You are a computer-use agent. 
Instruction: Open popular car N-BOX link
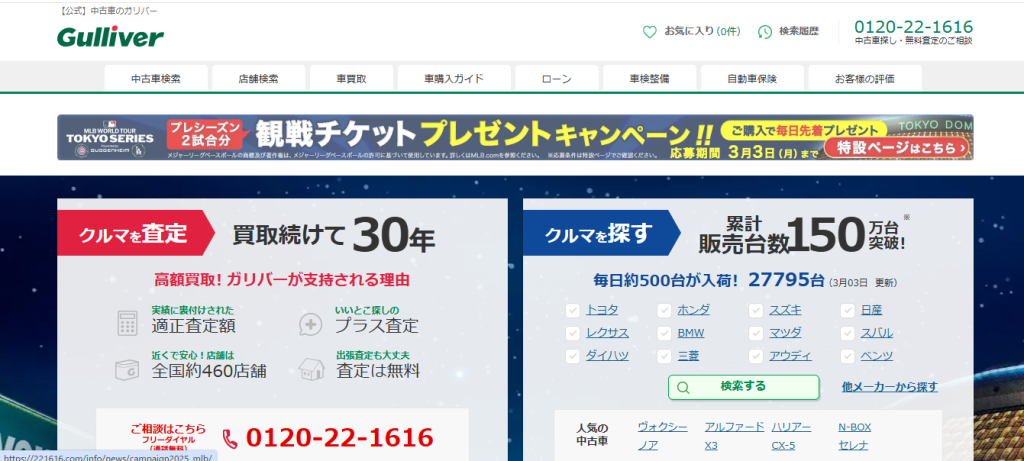pyautogui.click(x=855, y=428)
